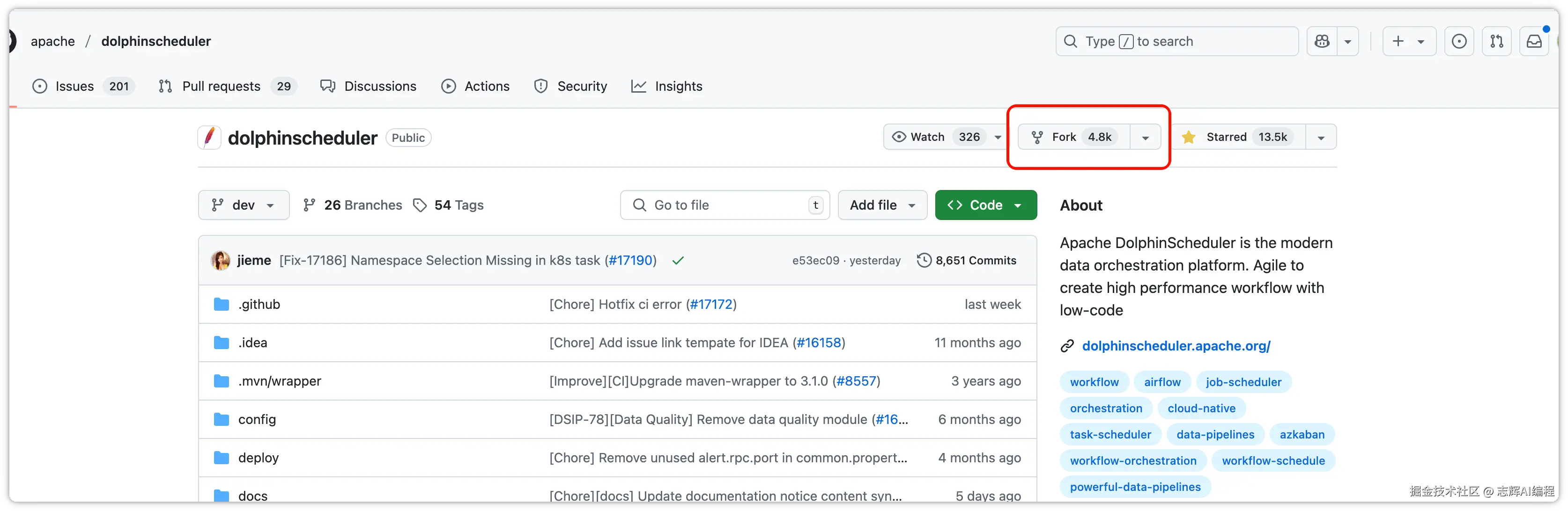Expand the Add file dropdown
Image resolution: width=1568 pixels, height=511 pixels.
point(882,205)
